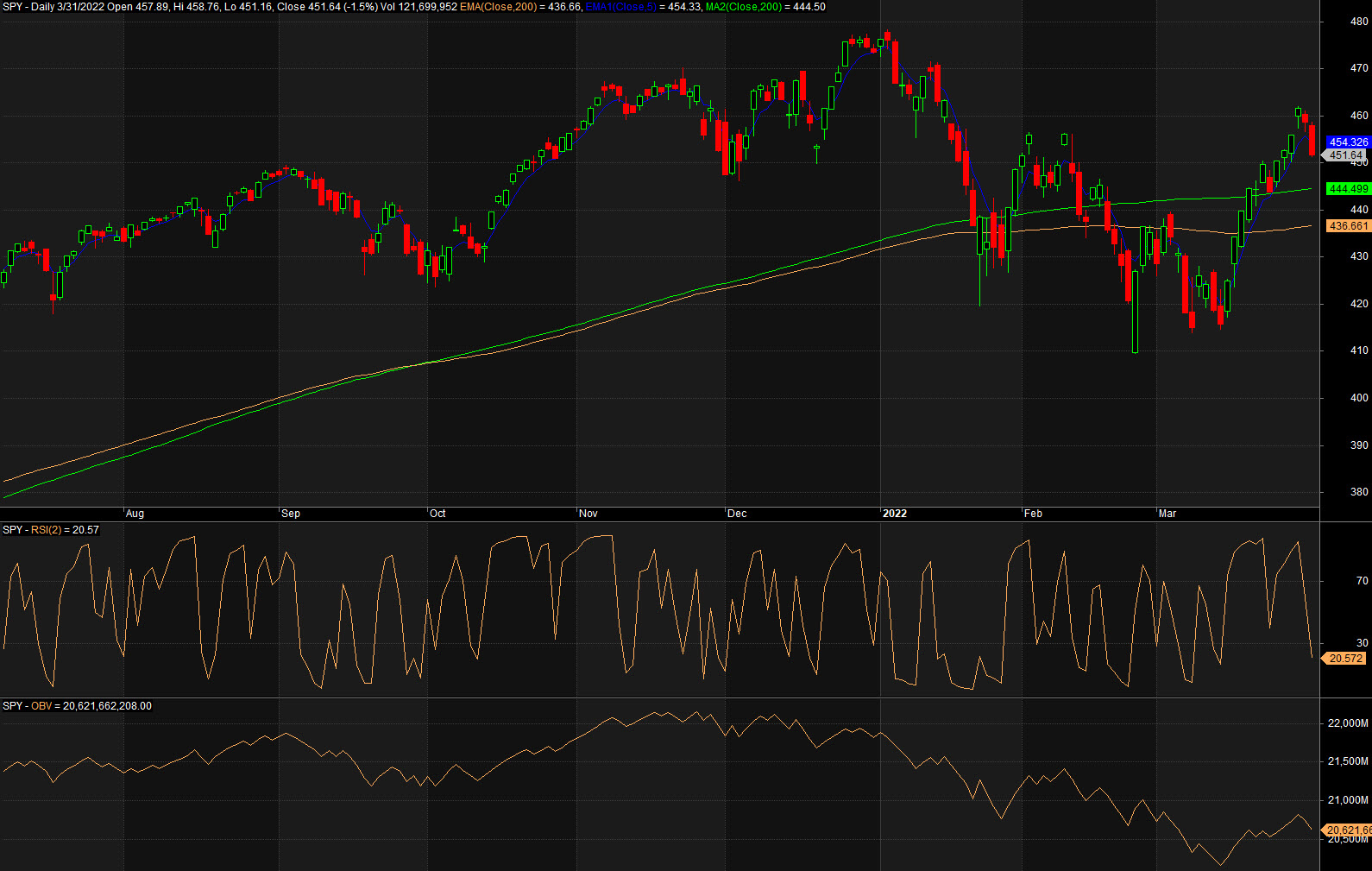Click the Nov label on time axis
Image resolution: width=1372 pixels, height=871 pixels.
click(x=588, y=514)
